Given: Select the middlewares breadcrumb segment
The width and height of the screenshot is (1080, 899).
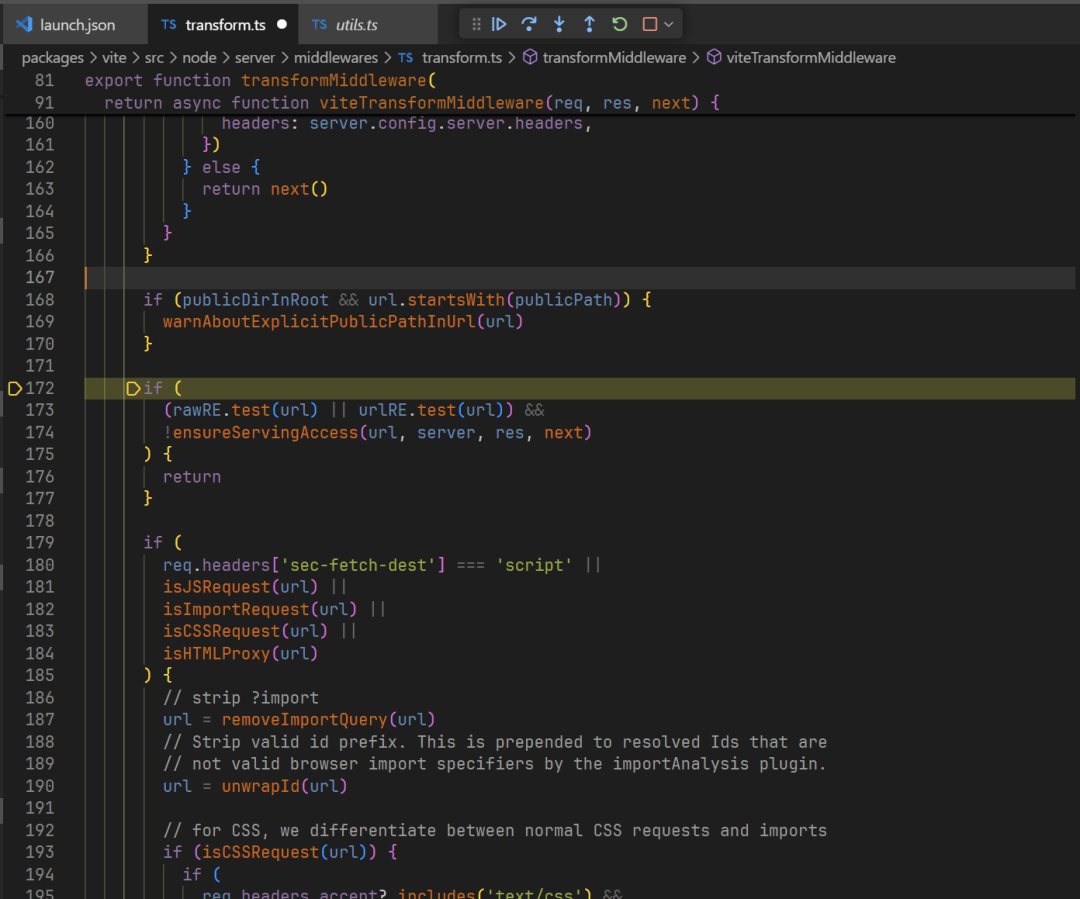Looking at the screenshot, I should 335,58.
